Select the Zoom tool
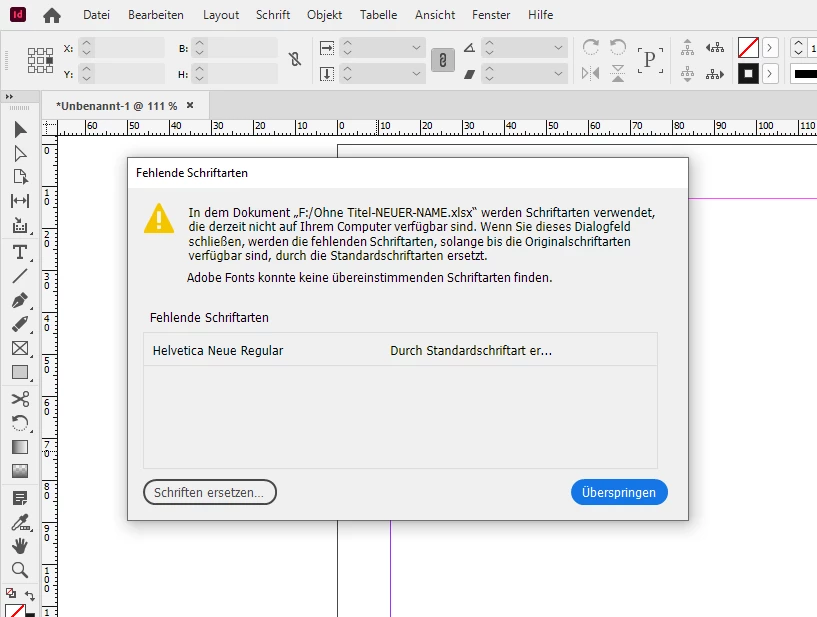This screenshot has height=617, width=817. tap(20, 570)
